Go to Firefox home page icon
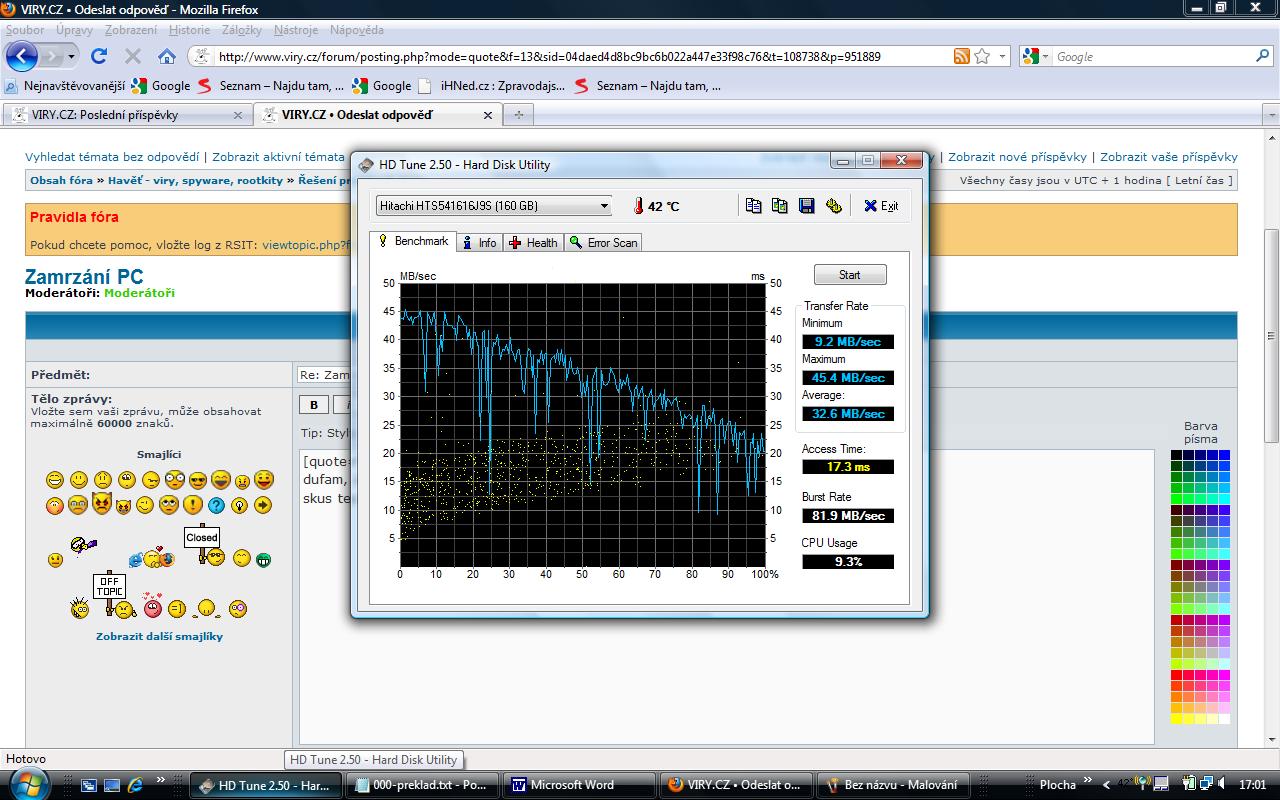Screen dimensions: 1280x800 pos(167,56)
